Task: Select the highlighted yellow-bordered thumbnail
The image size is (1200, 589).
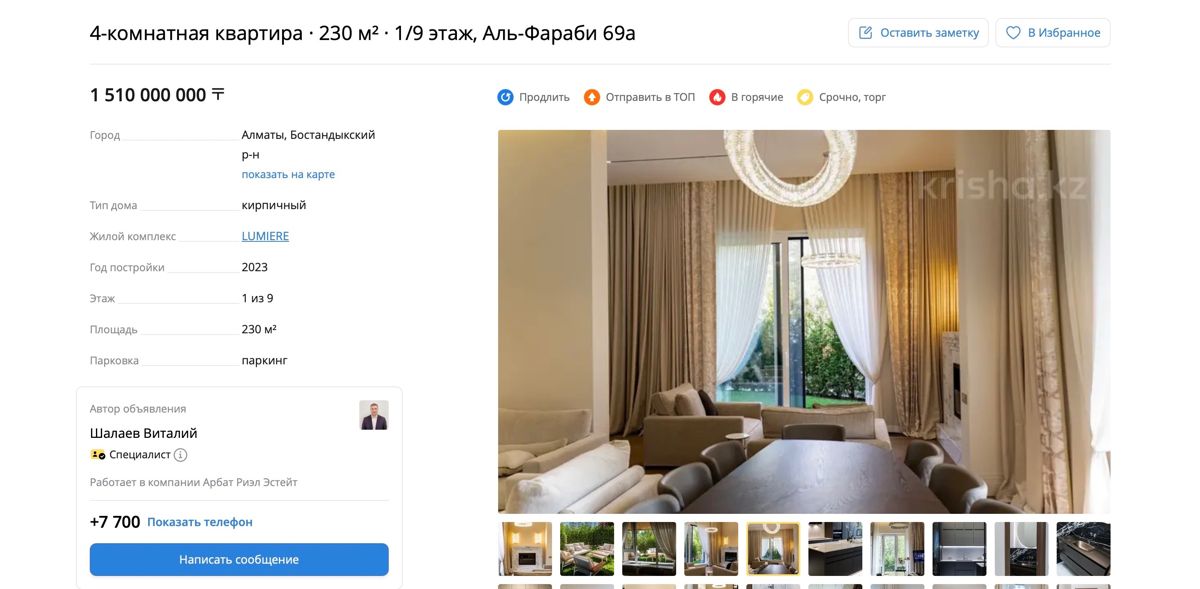Action: coord(773,549)
